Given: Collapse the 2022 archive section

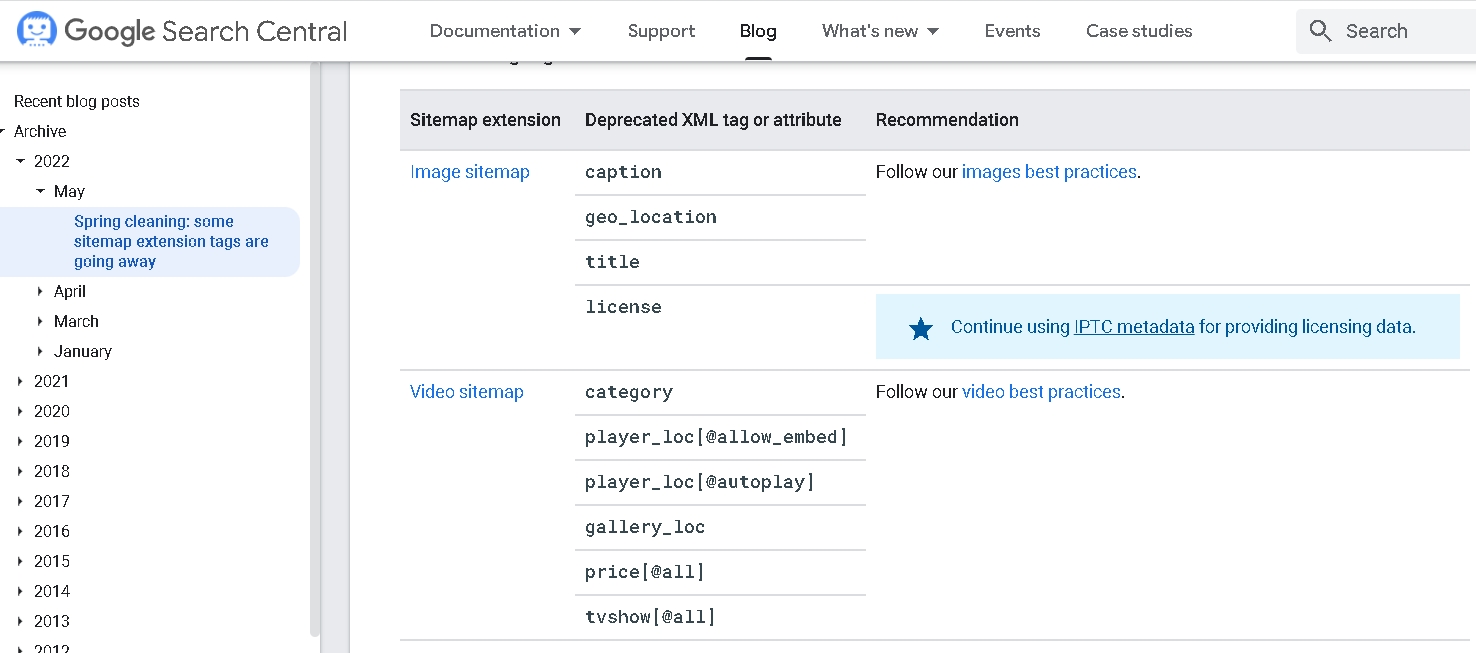Looking at the screenshot, I should click(x=20, y=161).
